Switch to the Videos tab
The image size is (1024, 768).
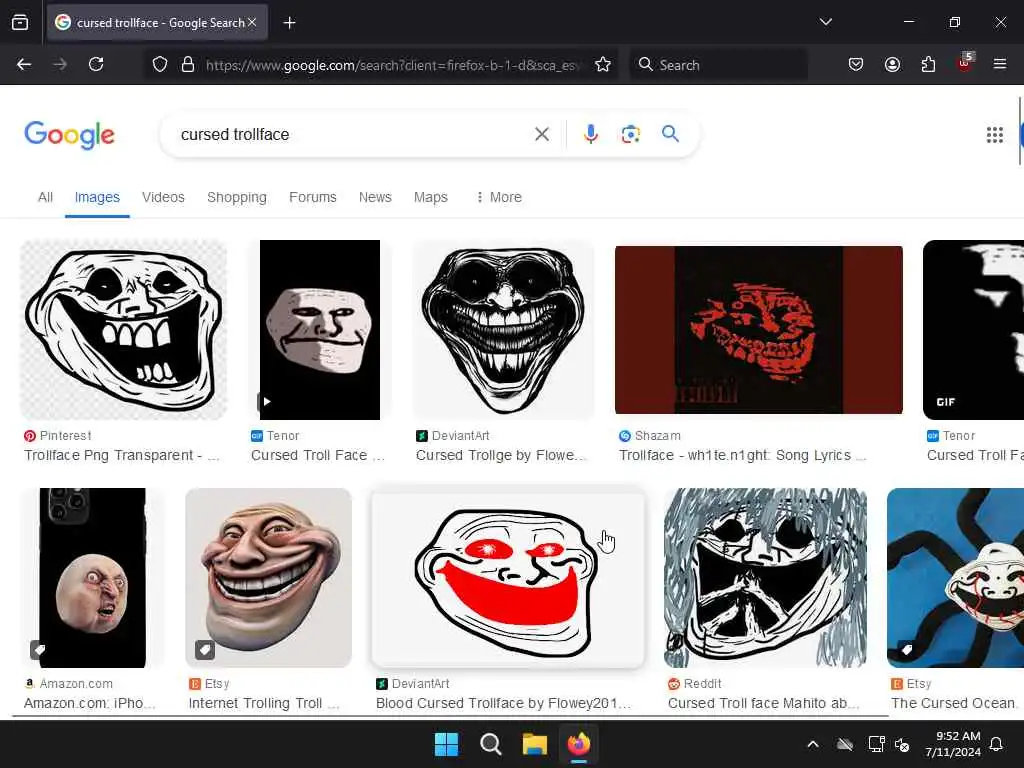pyautogui.click(x=163, y=197)
